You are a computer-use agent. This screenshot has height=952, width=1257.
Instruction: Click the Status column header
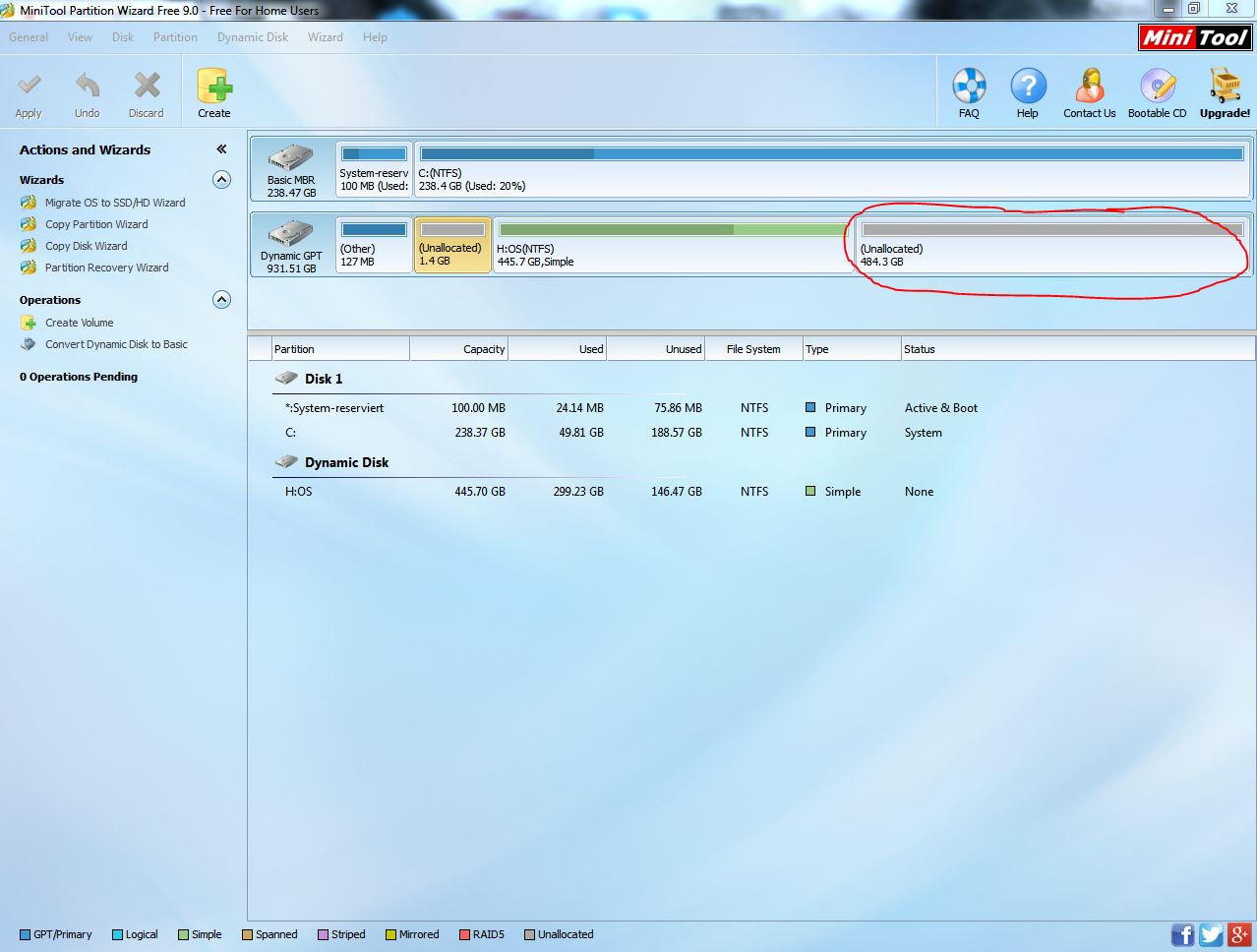tap(1078, 349)
